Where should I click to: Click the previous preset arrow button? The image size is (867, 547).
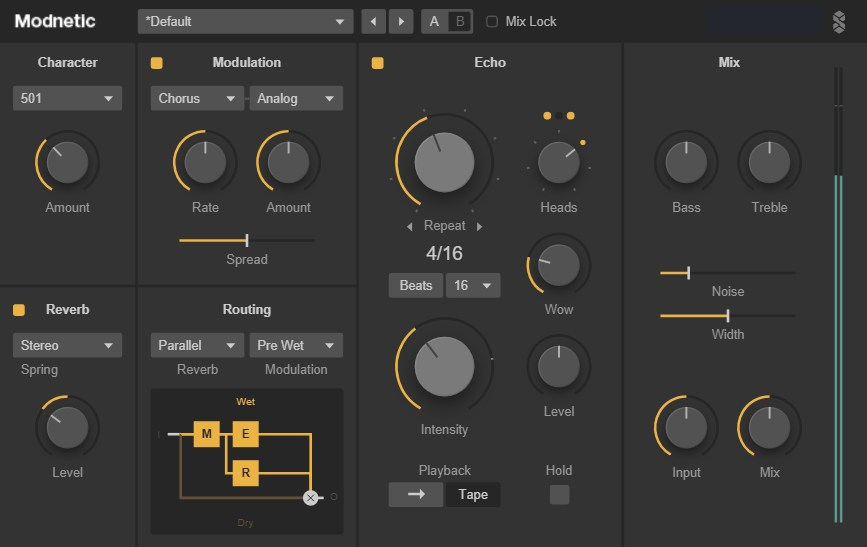coord(374,21)
